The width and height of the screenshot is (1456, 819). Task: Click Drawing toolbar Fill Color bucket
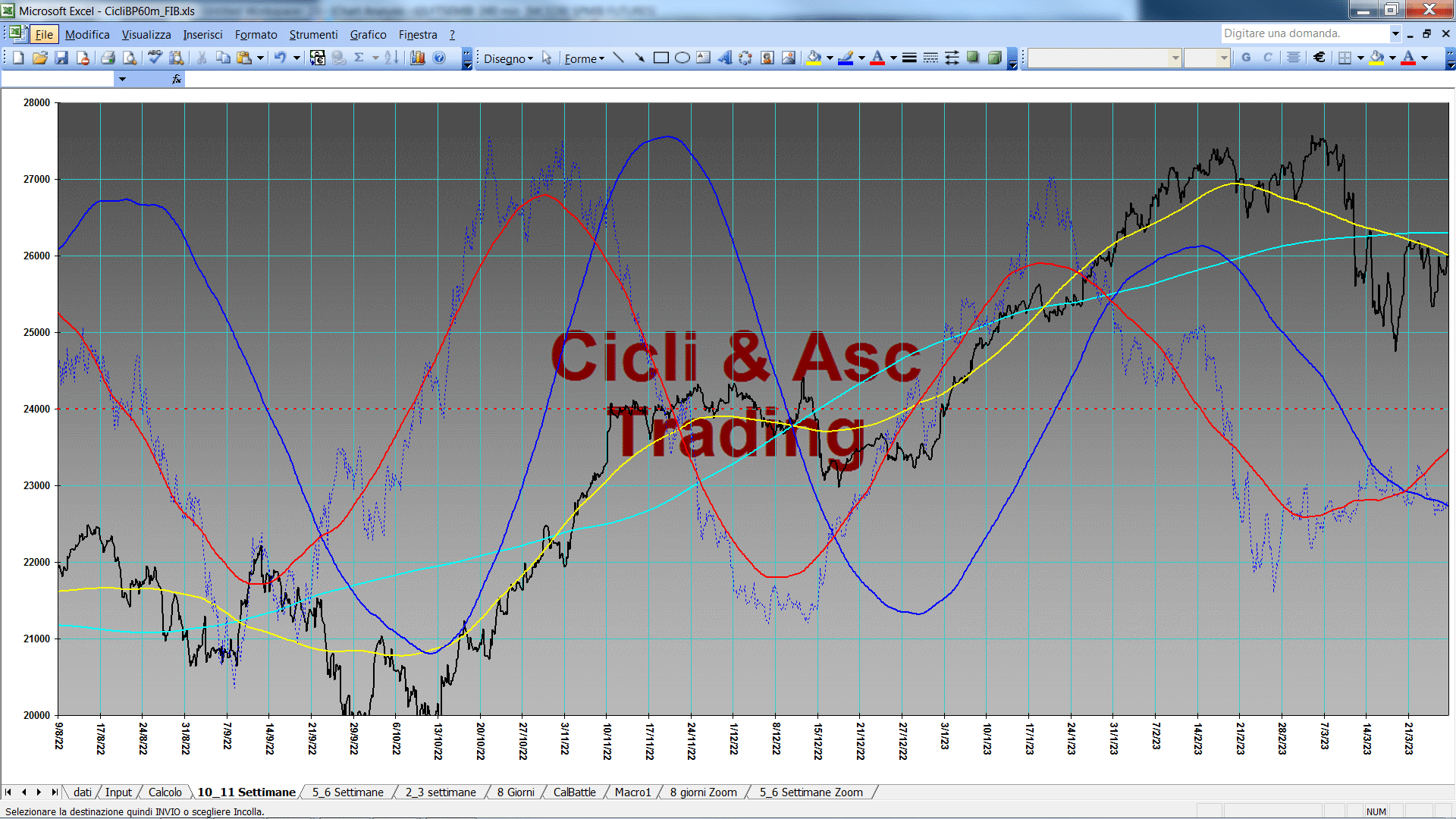point(814,58)
